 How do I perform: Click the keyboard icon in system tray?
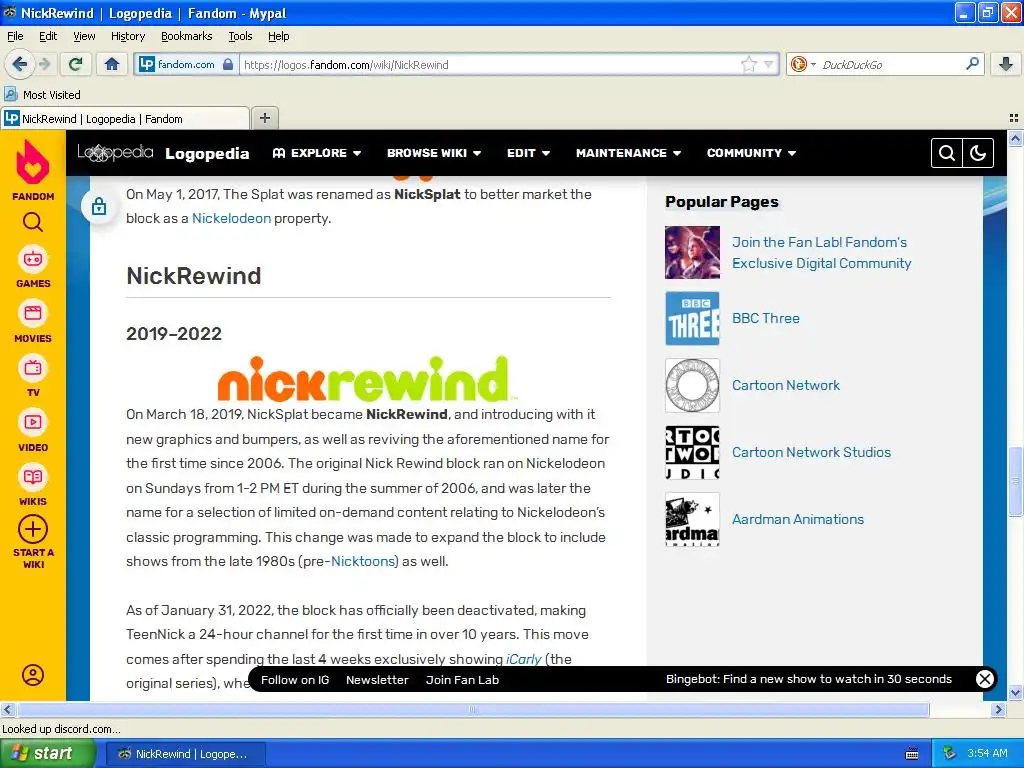point(912,754)
